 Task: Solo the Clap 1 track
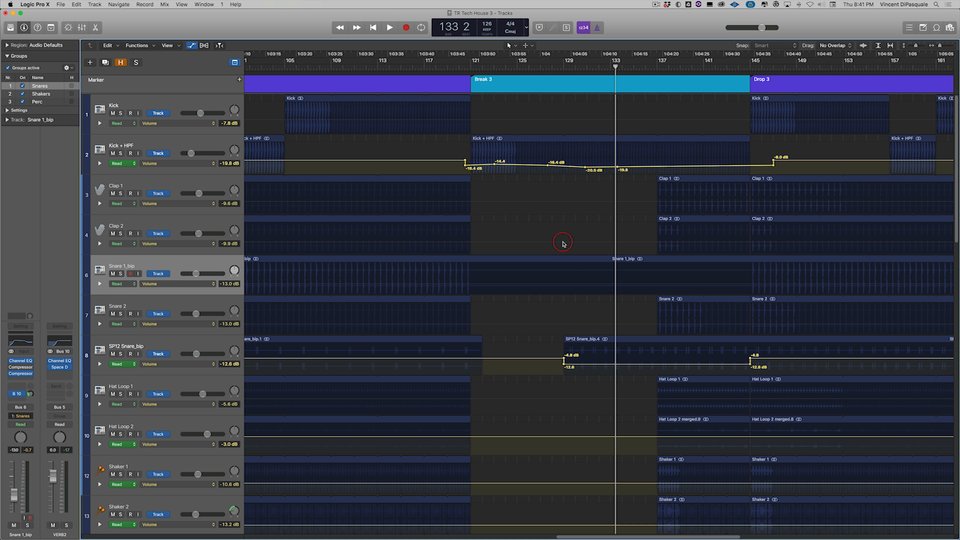(x=121, y=193)
